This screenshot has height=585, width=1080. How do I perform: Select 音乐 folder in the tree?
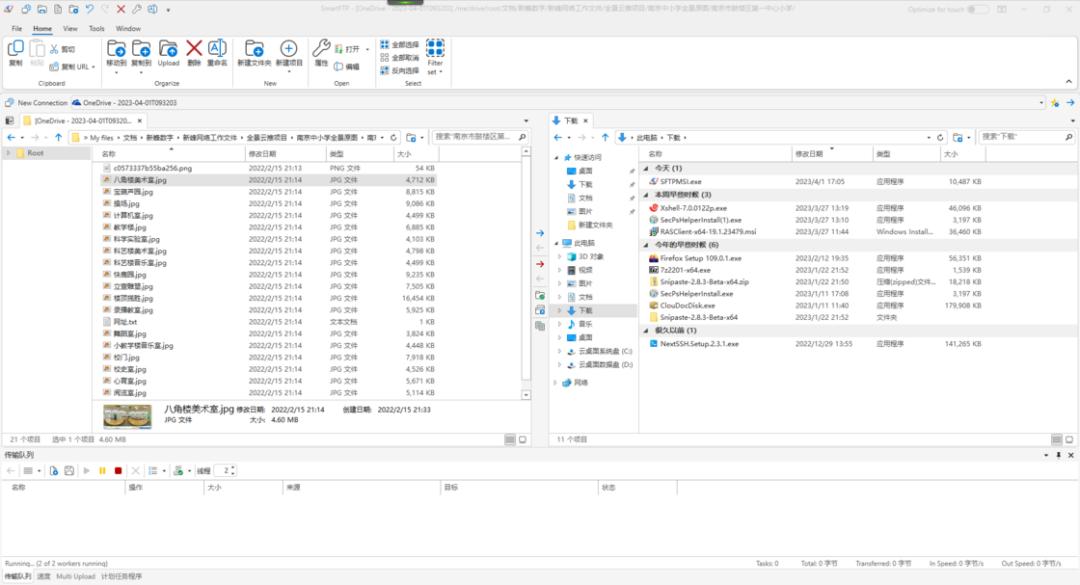585,324
